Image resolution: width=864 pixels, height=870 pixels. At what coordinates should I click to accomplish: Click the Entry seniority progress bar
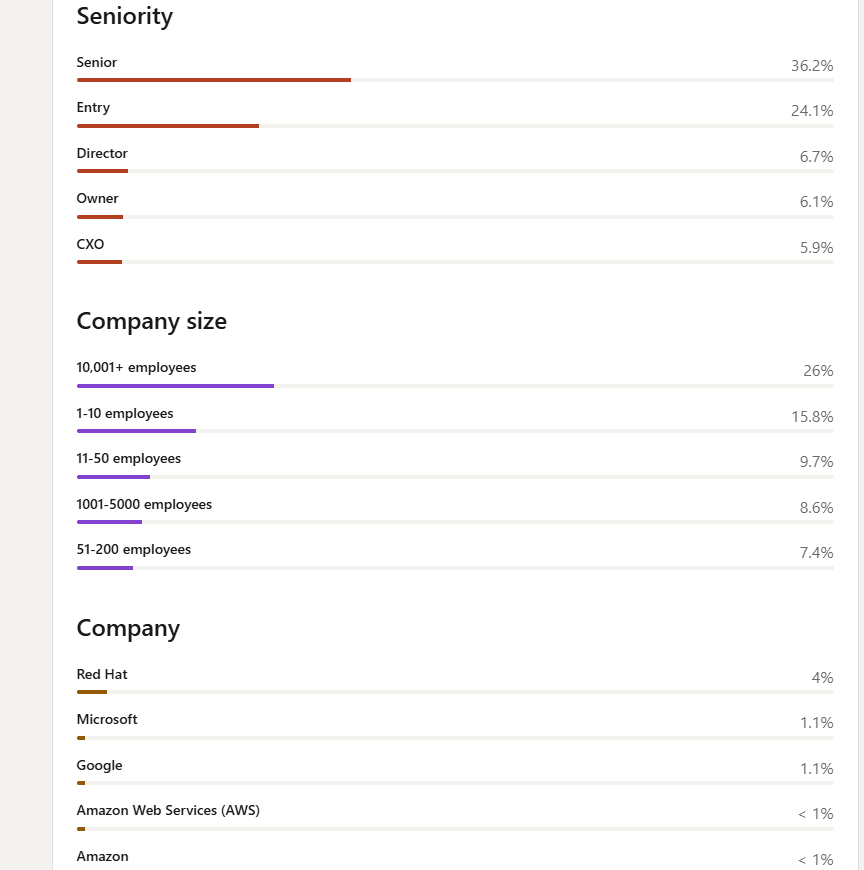[455, 126]
